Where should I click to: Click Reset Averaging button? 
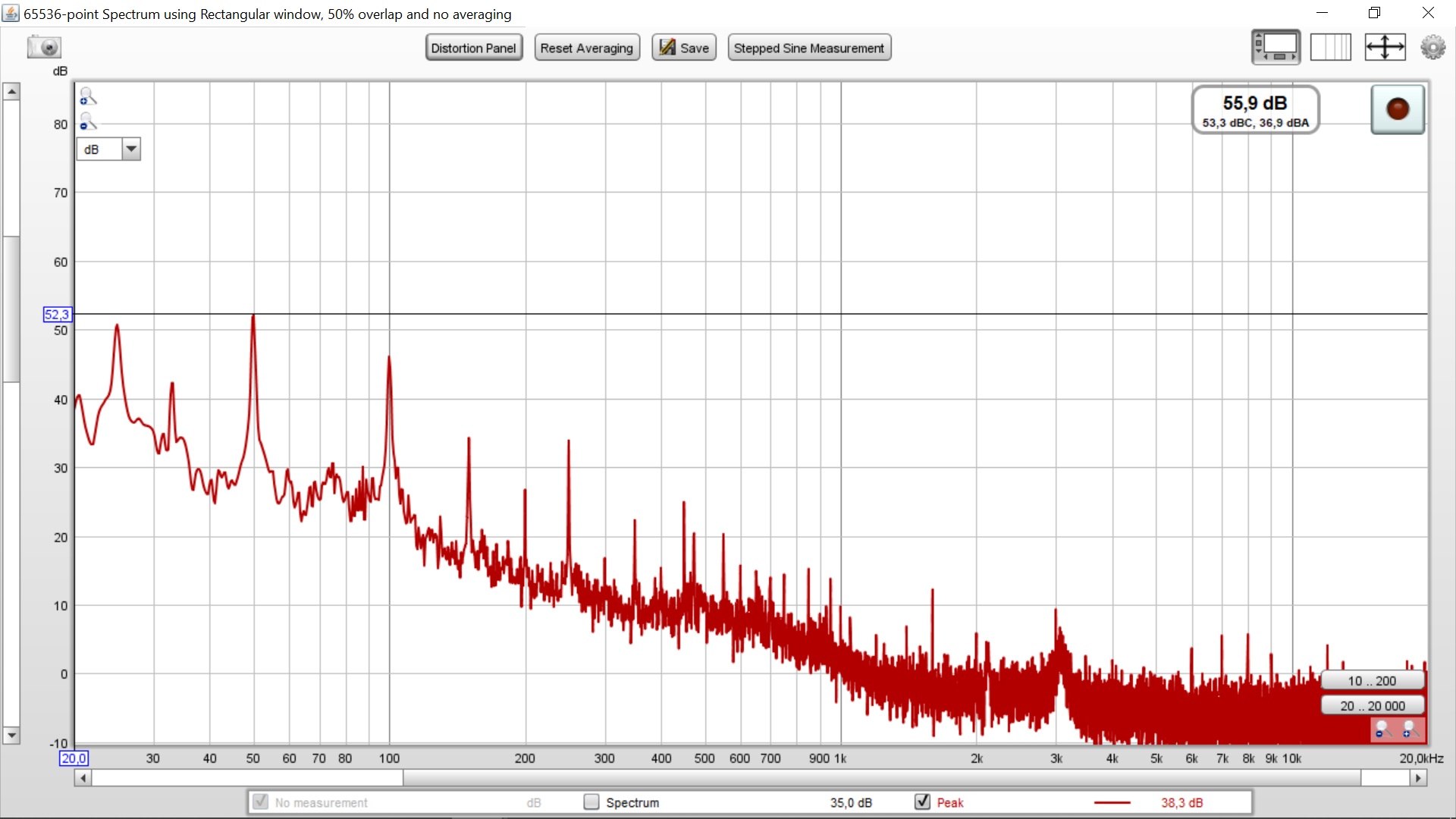(x=586, y=48)
